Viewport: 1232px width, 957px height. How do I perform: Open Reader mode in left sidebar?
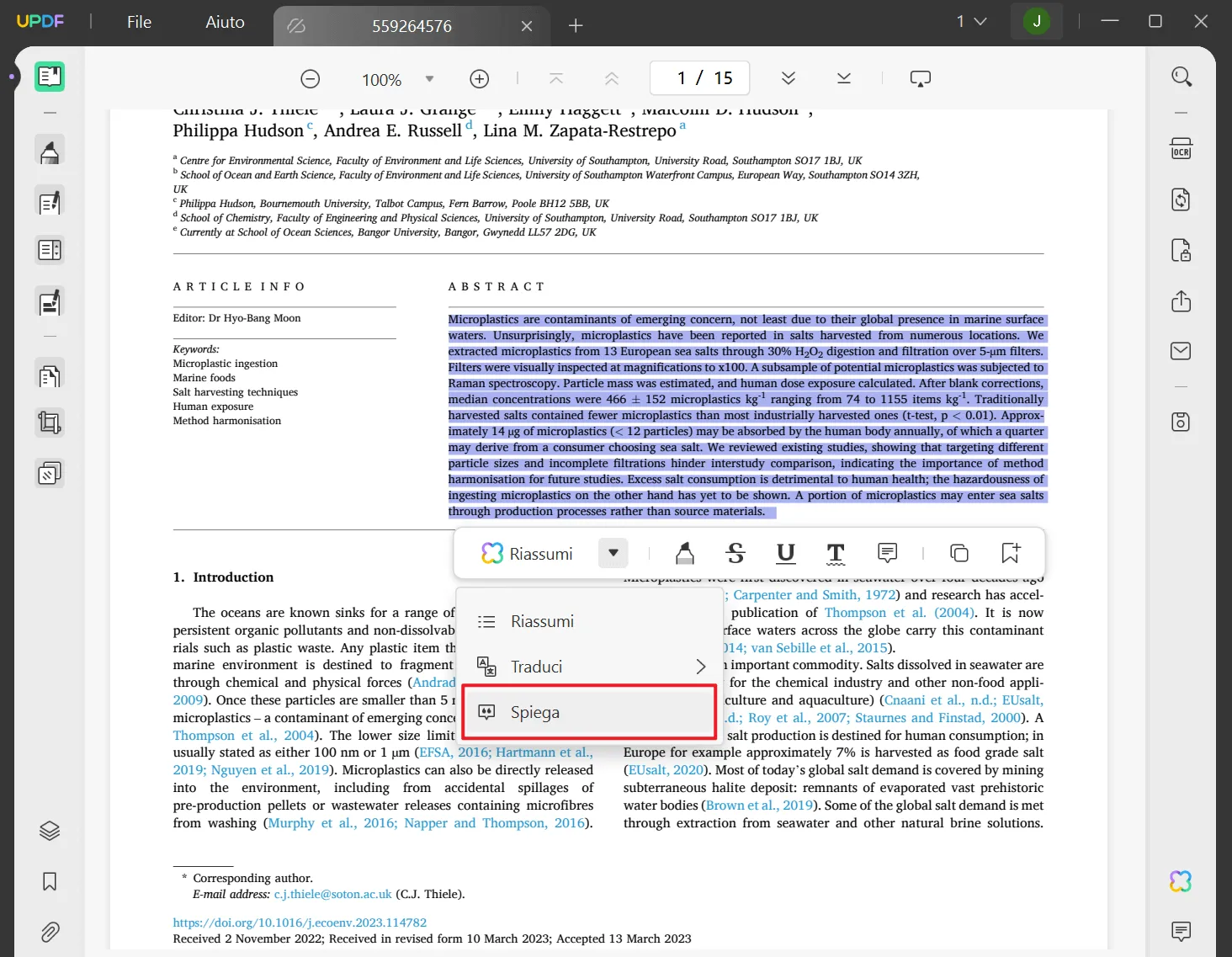pos(50,77)
